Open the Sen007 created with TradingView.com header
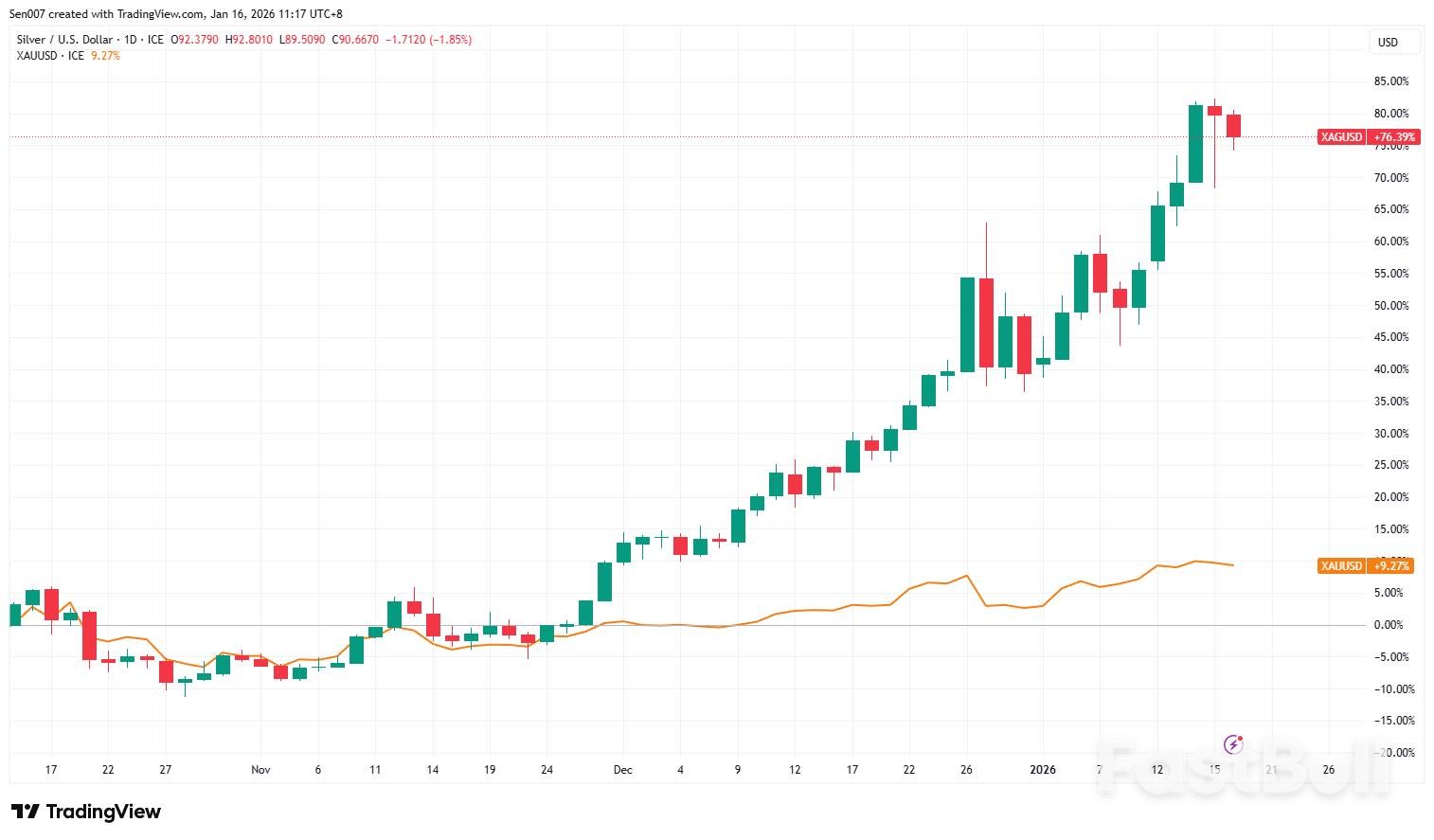 click(175, 14)
